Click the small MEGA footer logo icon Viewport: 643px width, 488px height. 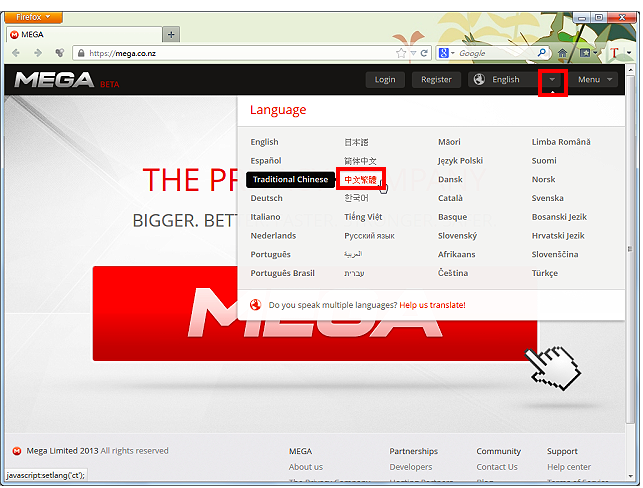[x=17, y=451]
